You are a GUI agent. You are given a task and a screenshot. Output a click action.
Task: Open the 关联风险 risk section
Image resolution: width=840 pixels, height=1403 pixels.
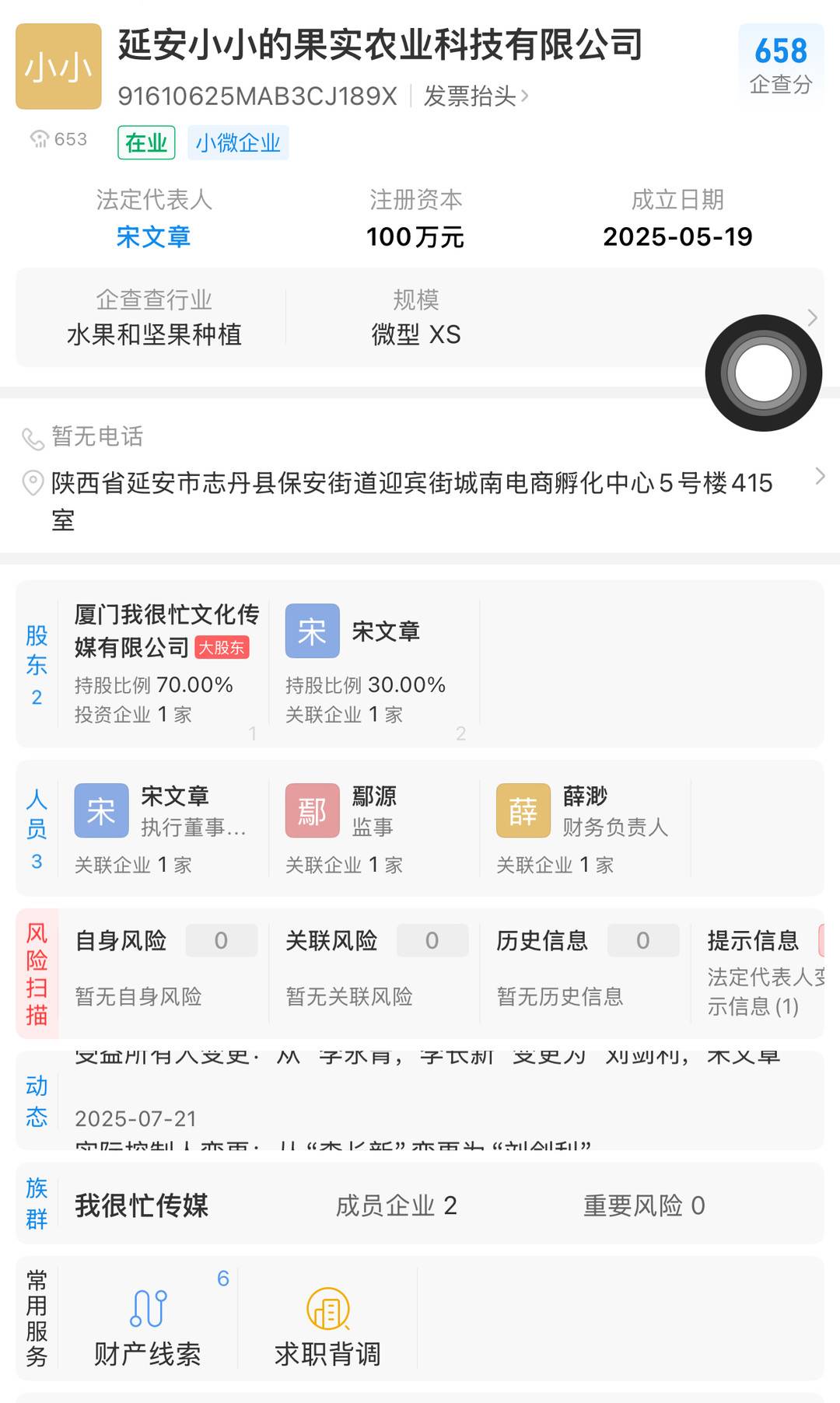pyautogui.click(x=331, y=941)
